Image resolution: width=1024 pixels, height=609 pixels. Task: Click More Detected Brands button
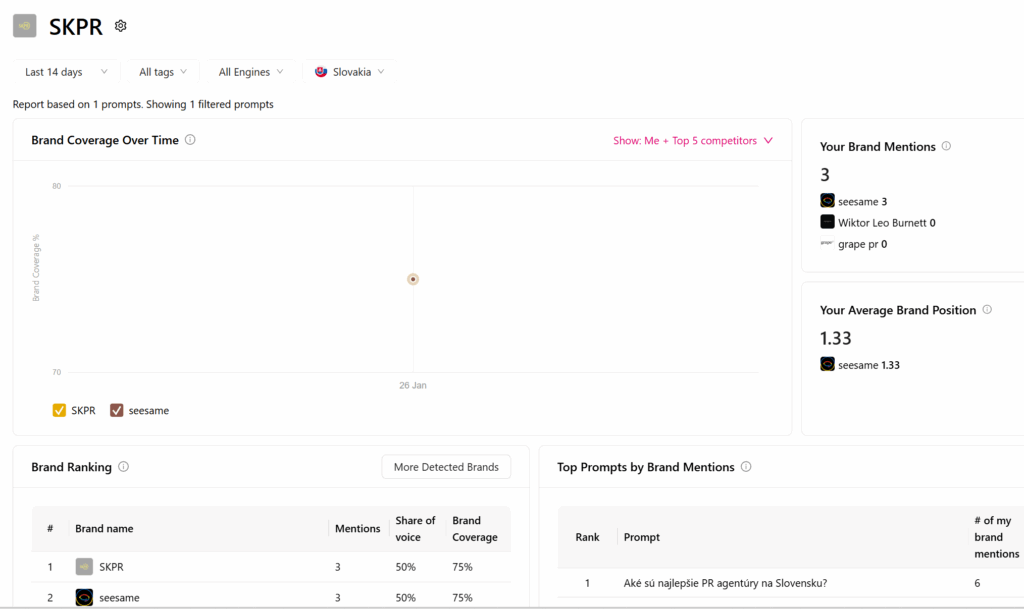446,467
